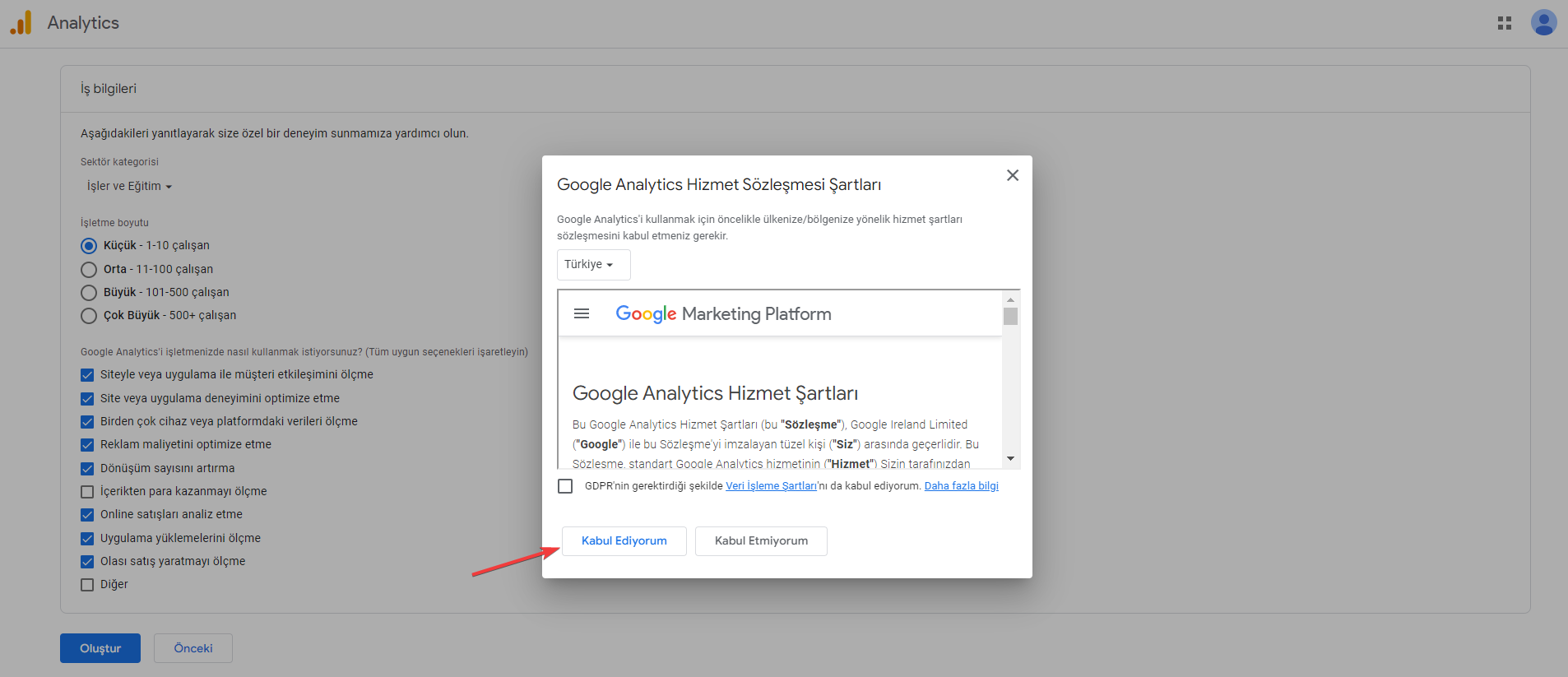Click the scroll-up arrow in terms frame
The image size is (1568, 677).
[x=1011, y=300]
